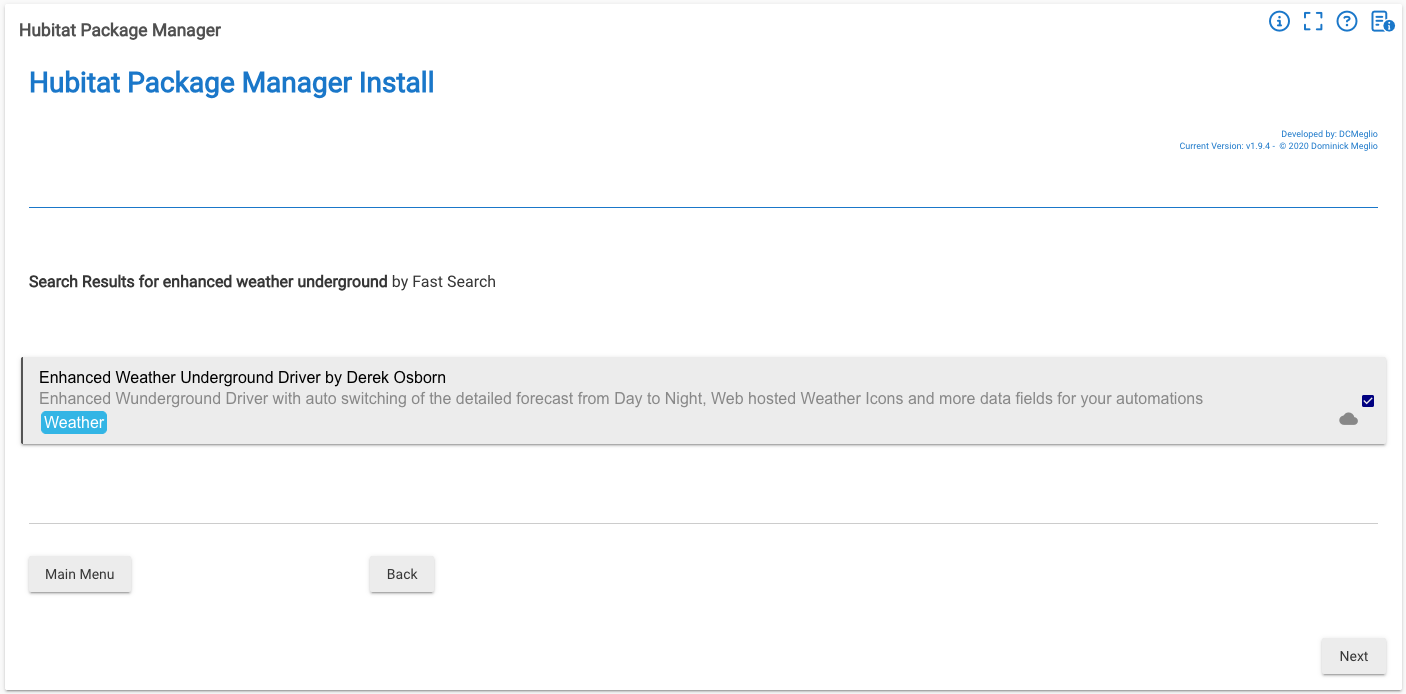1406x694 pixels.
Task: Click the Hubitat Package Manager Install heading
Action: [x=232, y=82]
